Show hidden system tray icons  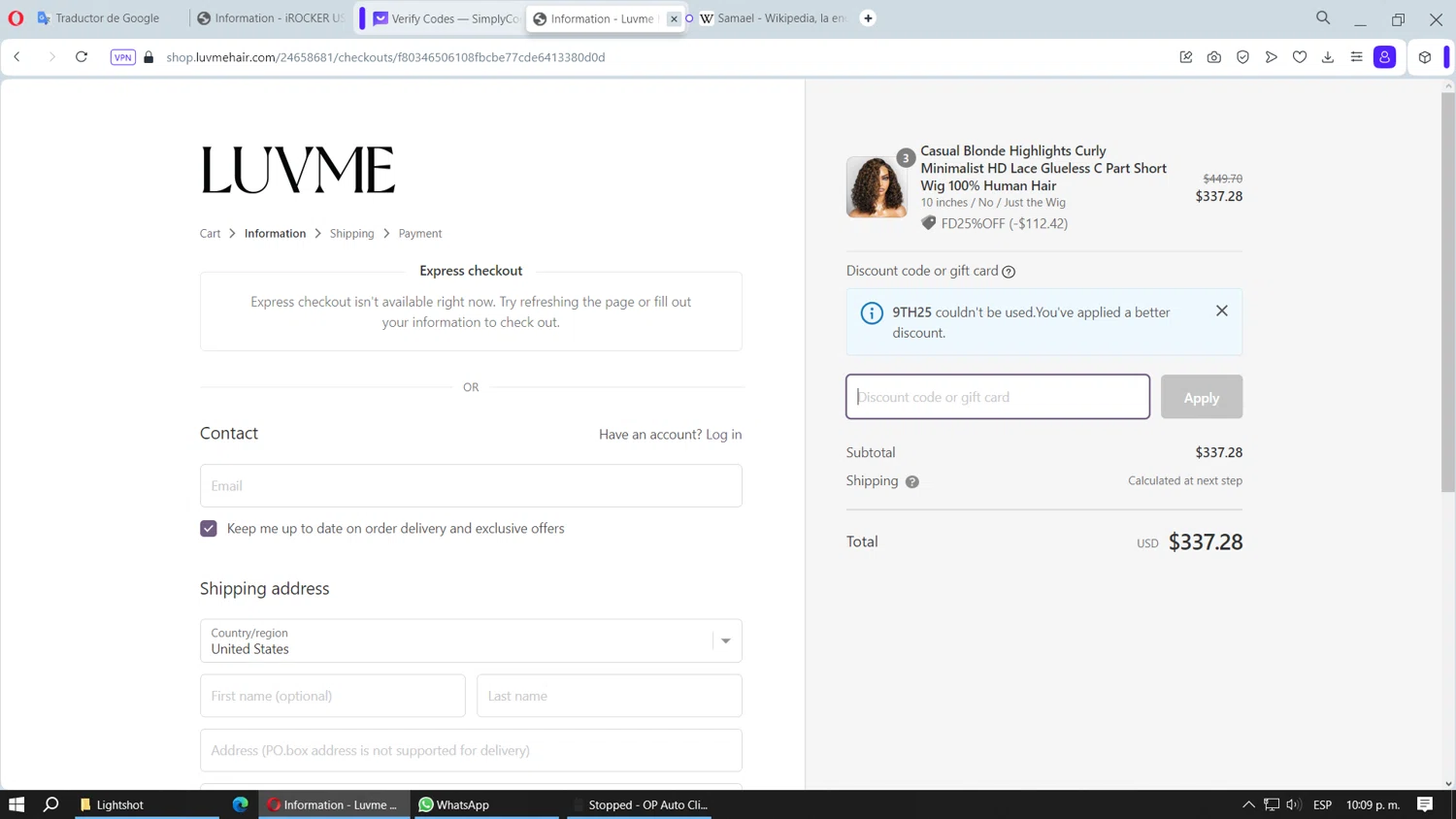(1248, 804)
